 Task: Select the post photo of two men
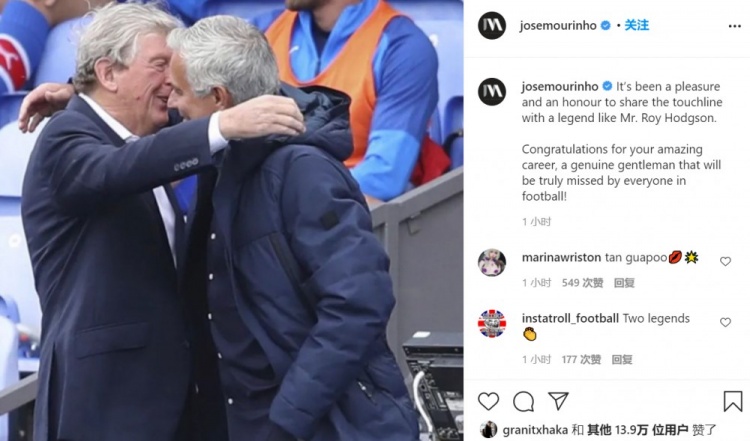click(232, 220)
